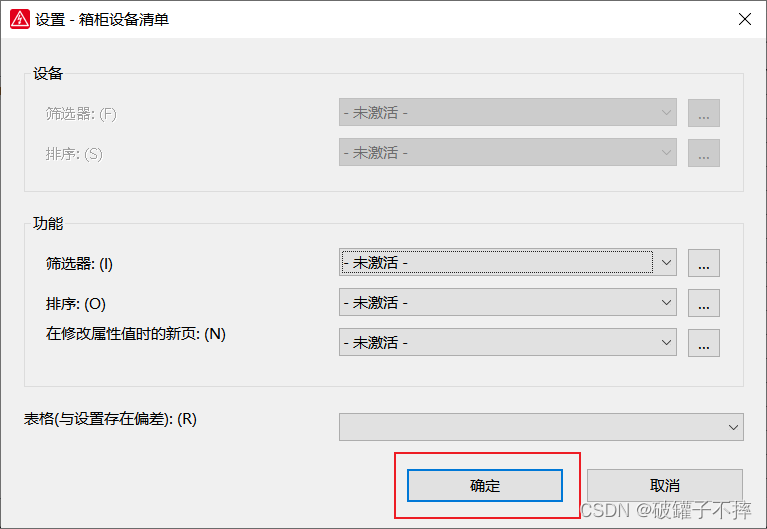Click the 功能 group heading
Image resolution: width=767 pixels, height=529 pixels.
[48, 225]
